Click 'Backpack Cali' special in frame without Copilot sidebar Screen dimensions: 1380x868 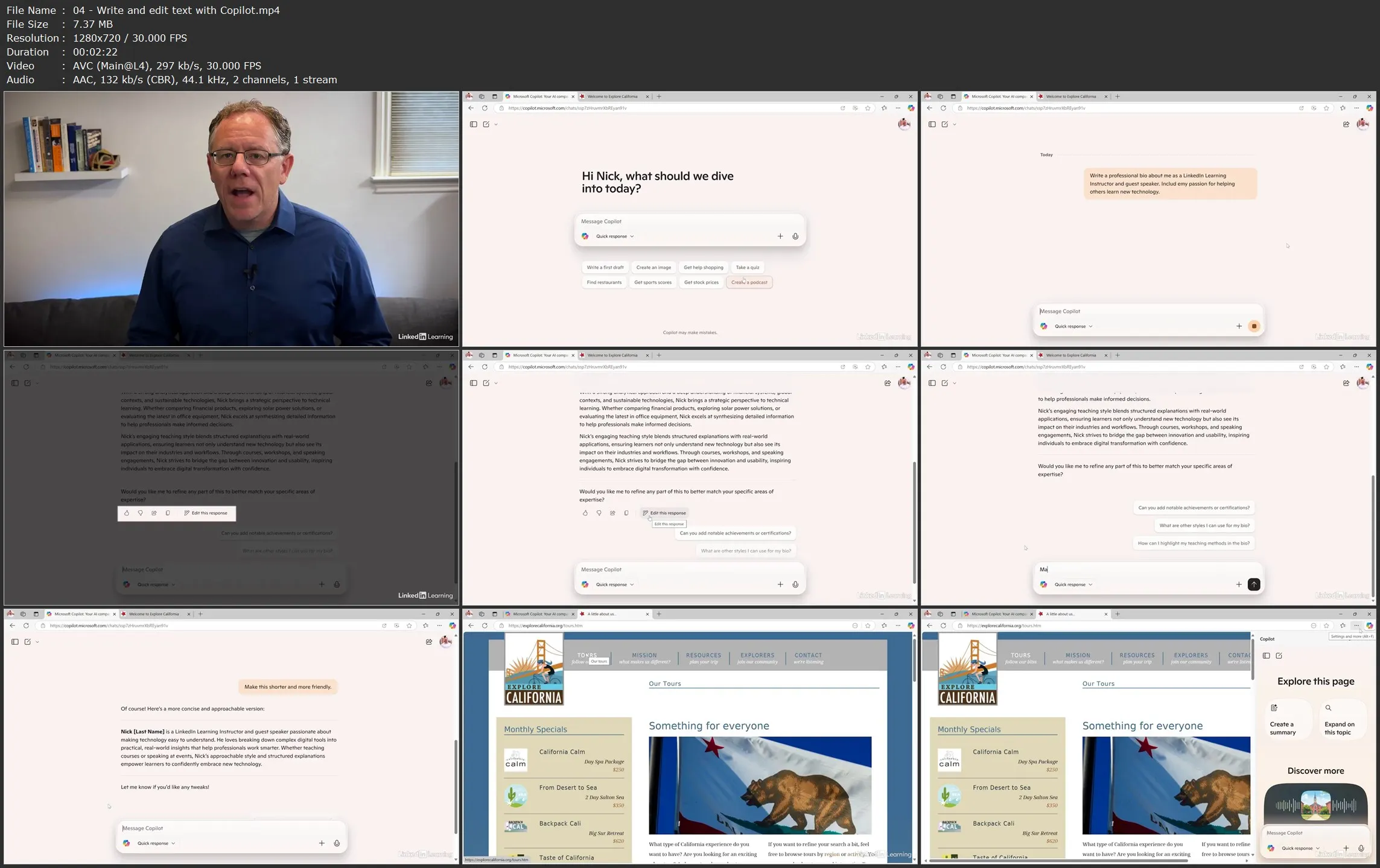pyautogui.click(x=560, y=823)
